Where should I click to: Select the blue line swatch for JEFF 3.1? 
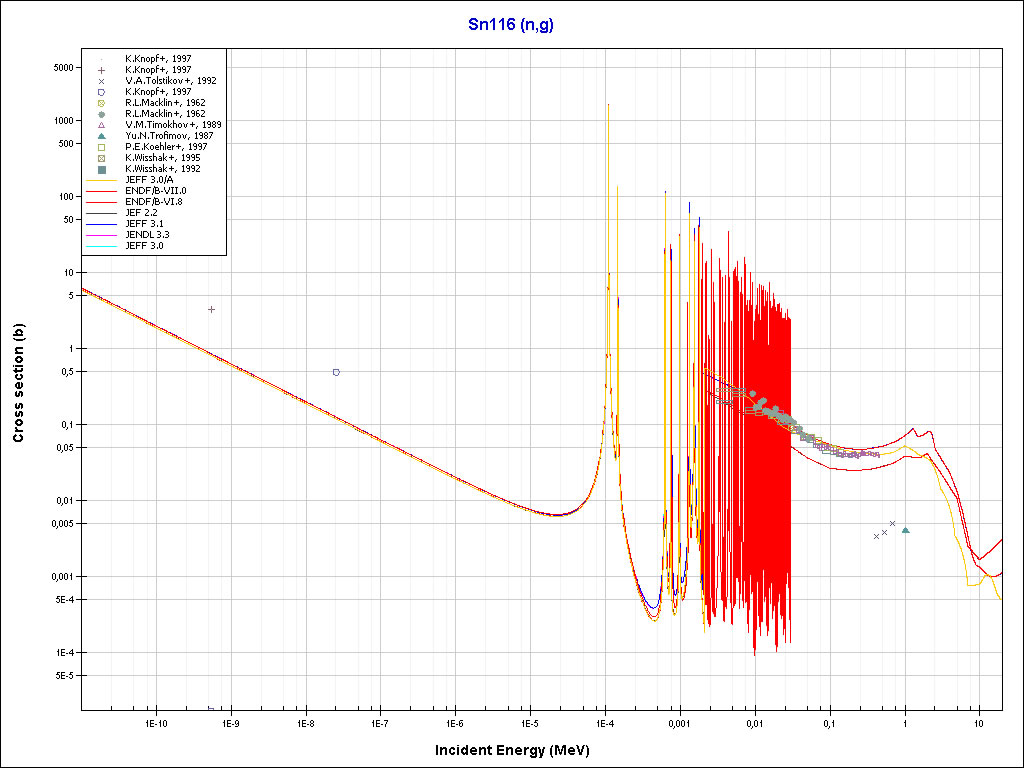tap(101, 224)
